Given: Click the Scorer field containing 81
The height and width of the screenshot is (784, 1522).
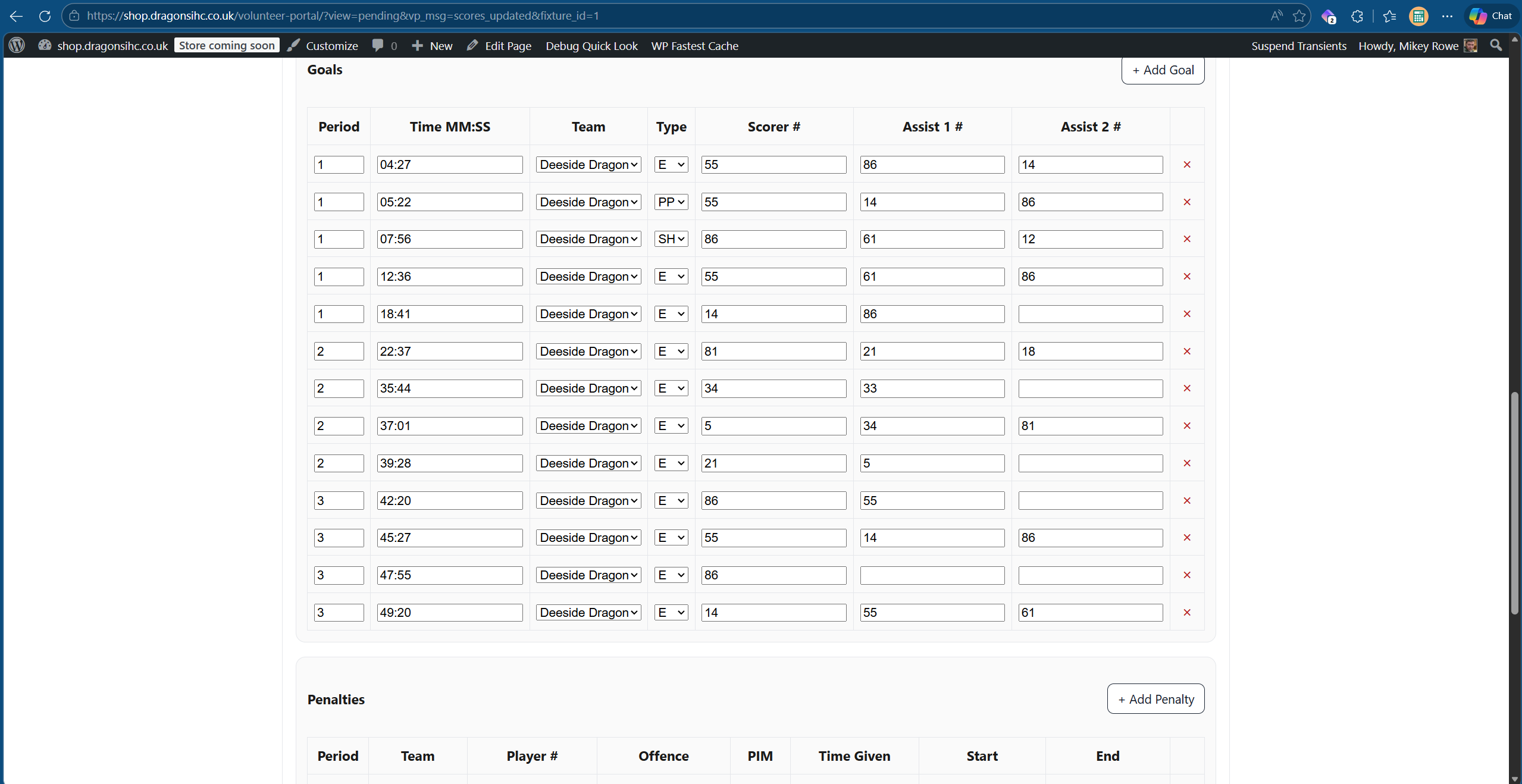Looking at the screenshot, I should pyautogui.click(x=773, y=351).
